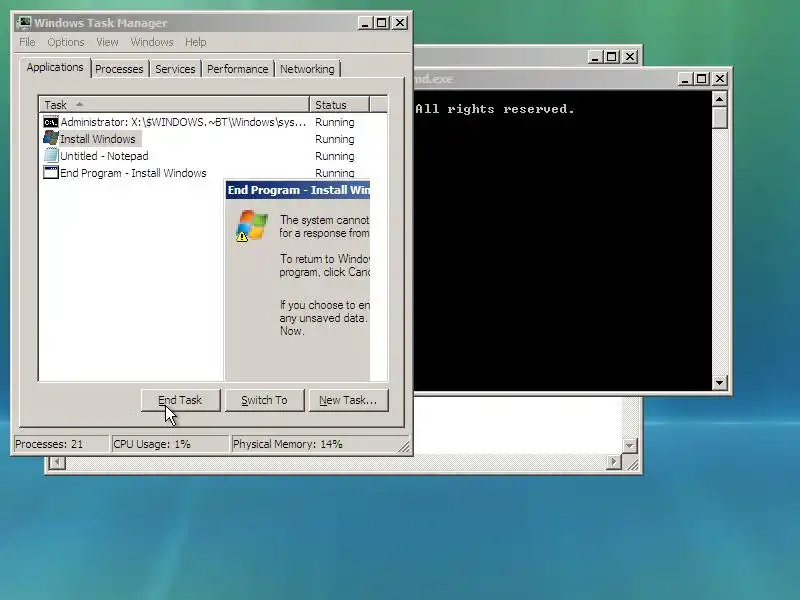Maximize the Task Manager window
The height and width of the screenshot is (600, 800).
point(382,22)
